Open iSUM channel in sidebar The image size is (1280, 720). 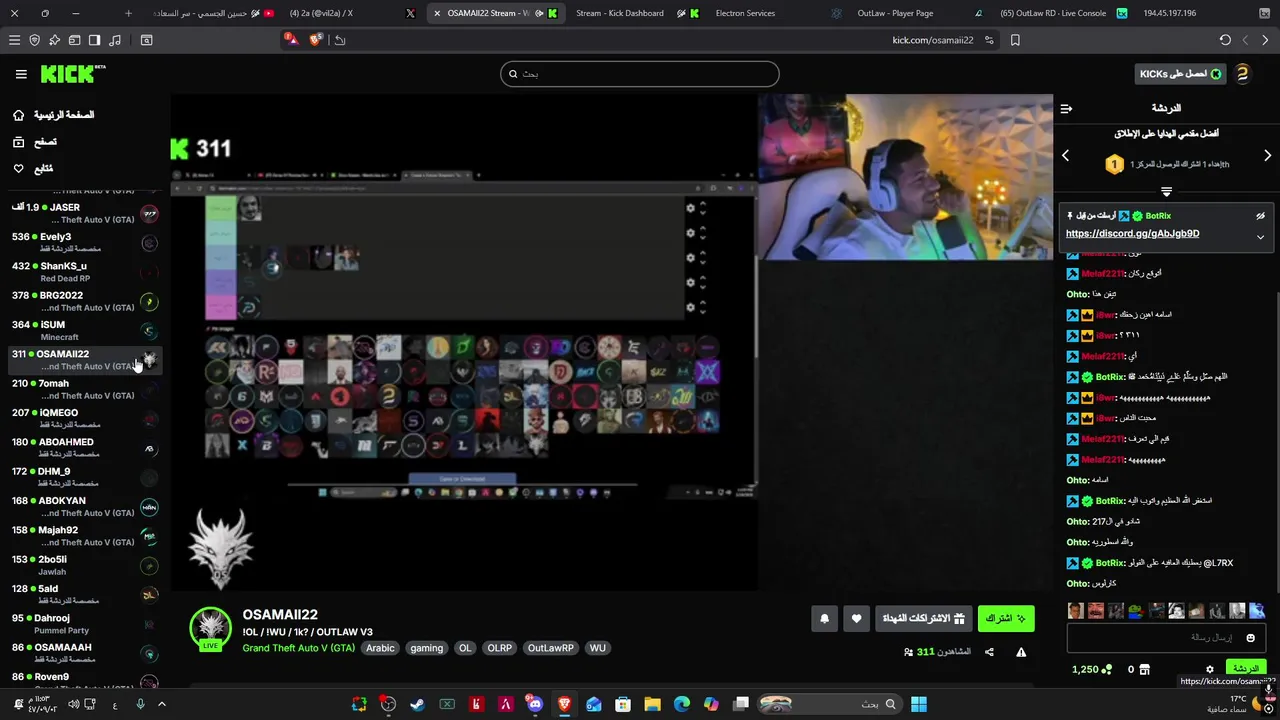tap(84, 330)
